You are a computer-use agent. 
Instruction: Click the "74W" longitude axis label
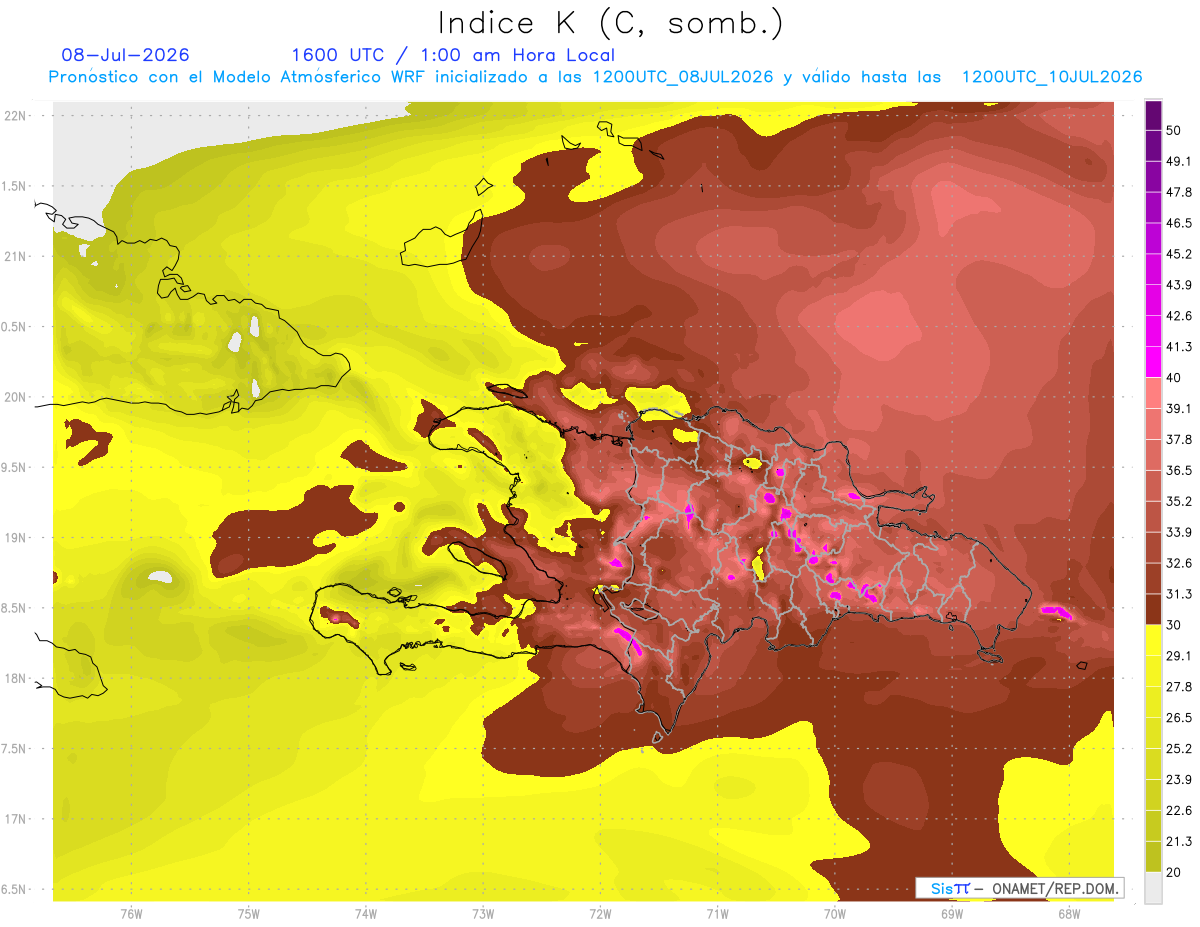pyautogui.click(x=366, y=915)
